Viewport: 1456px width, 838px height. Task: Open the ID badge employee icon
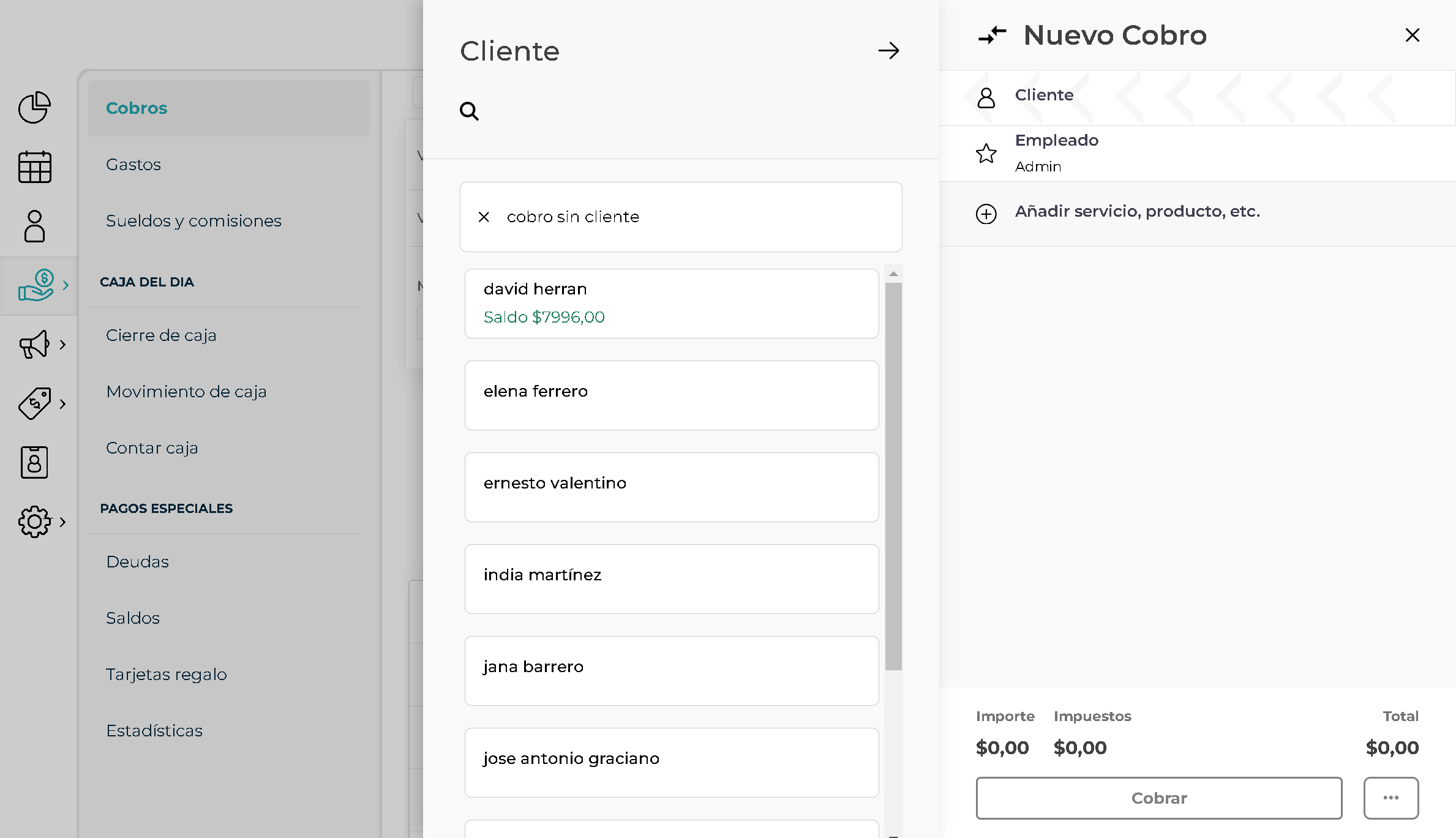coord(34,462)
